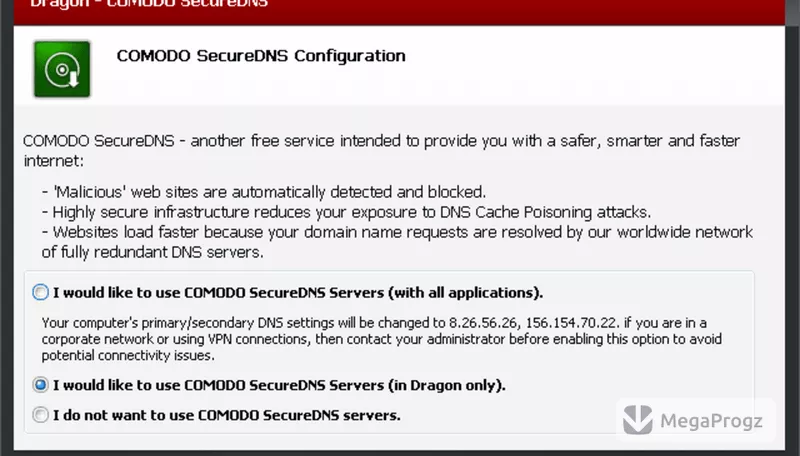
Task: Click 'of fully redundant DNS servers' text
Action: click(x=153, y=252)
